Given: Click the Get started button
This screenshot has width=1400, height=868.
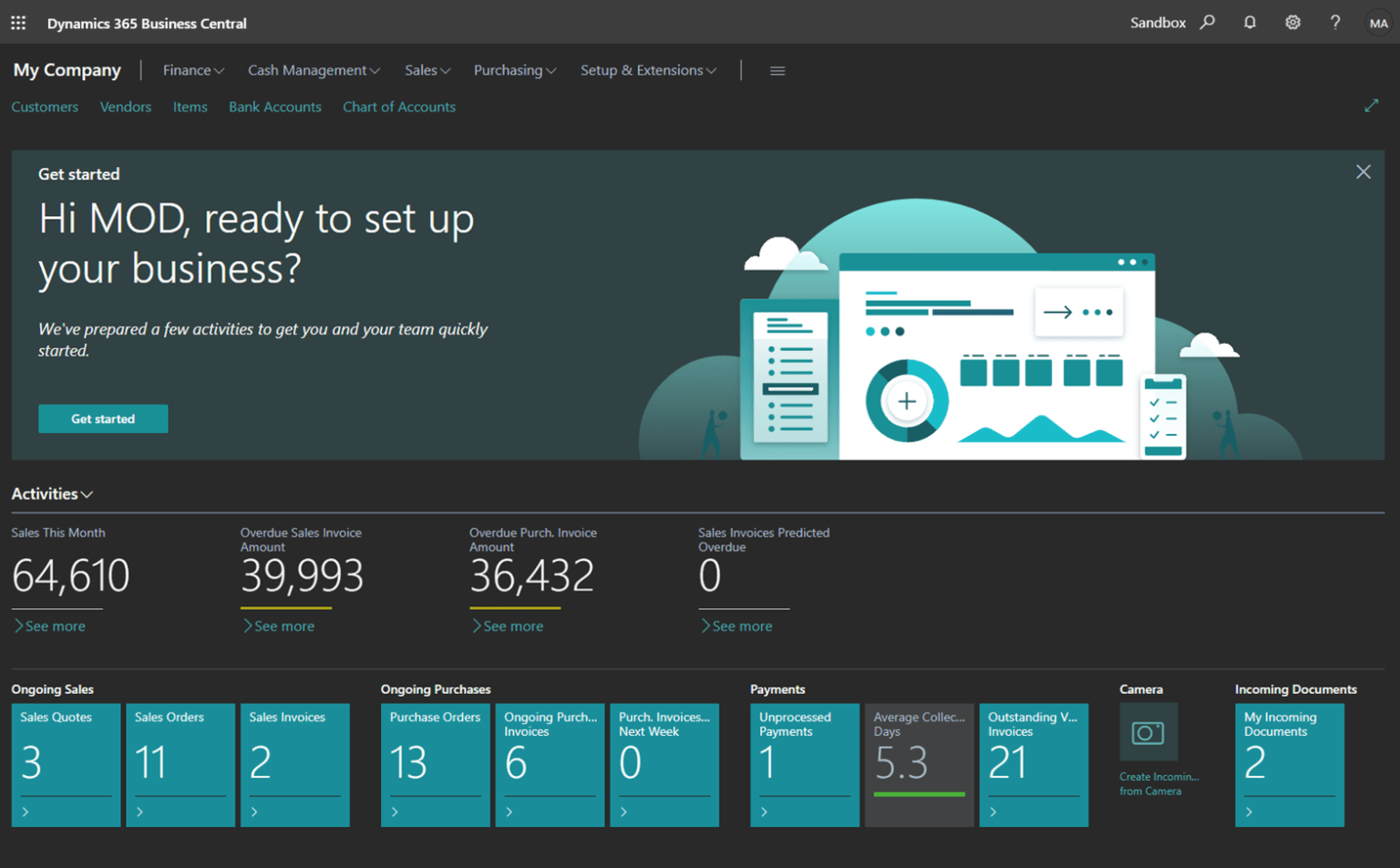Looking at the screenshot, I should click(x=103, y=418).
